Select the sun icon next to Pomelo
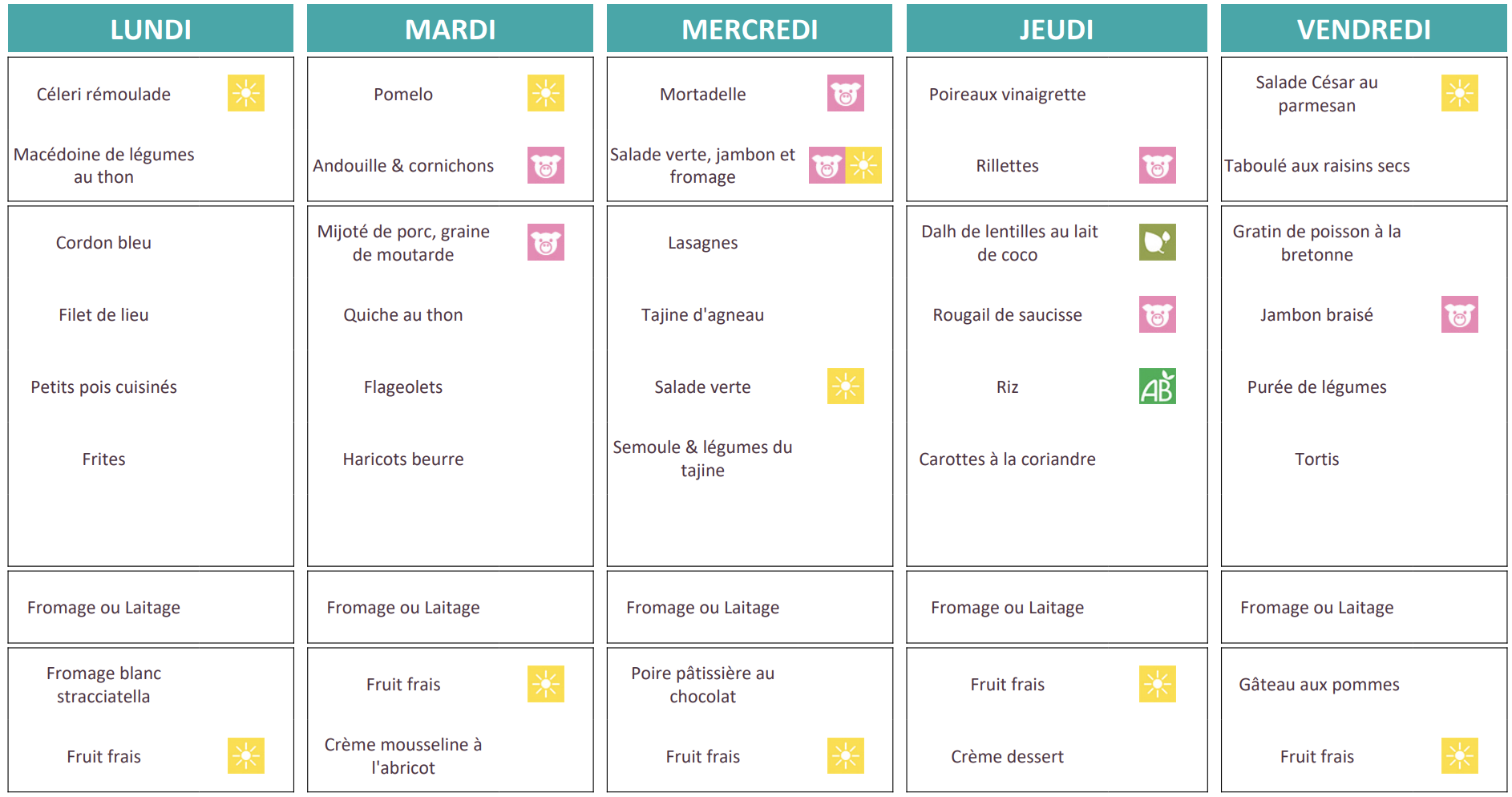 [x=545, y=93]
